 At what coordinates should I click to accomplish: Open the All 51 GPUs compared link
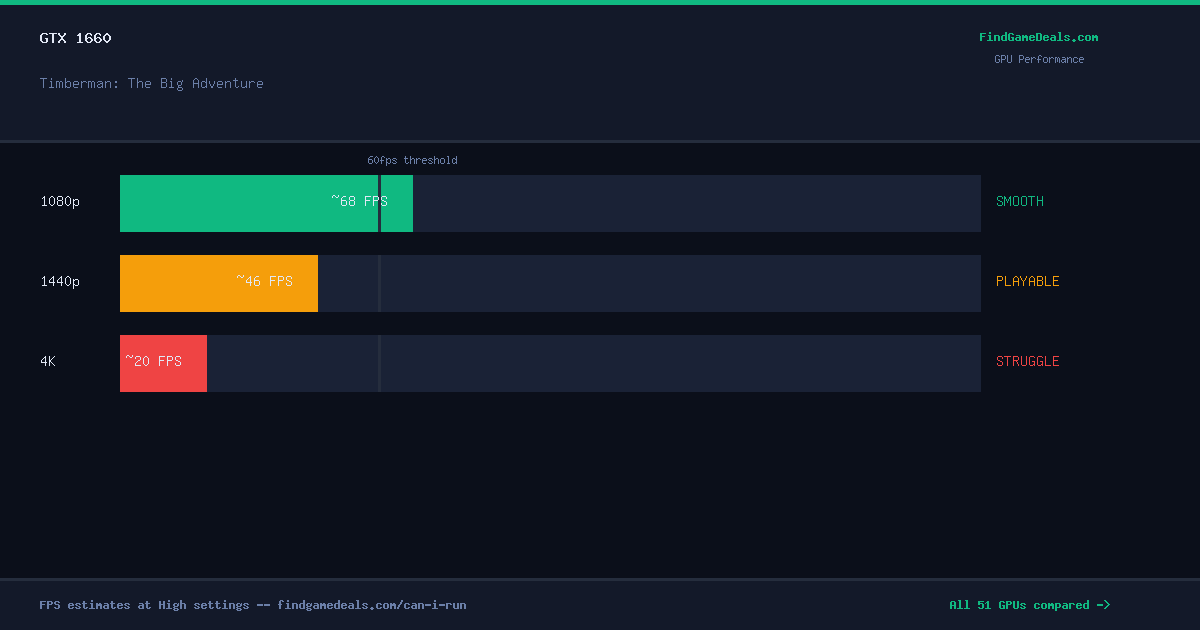[x=1029, y=605]
